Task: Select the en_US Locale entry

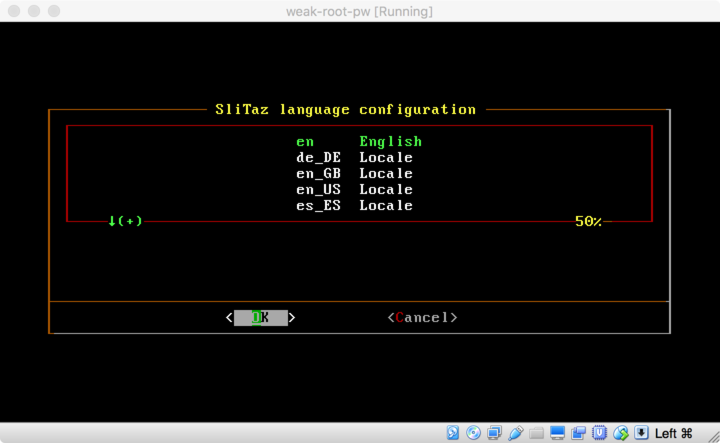Action: pos(354,190)
